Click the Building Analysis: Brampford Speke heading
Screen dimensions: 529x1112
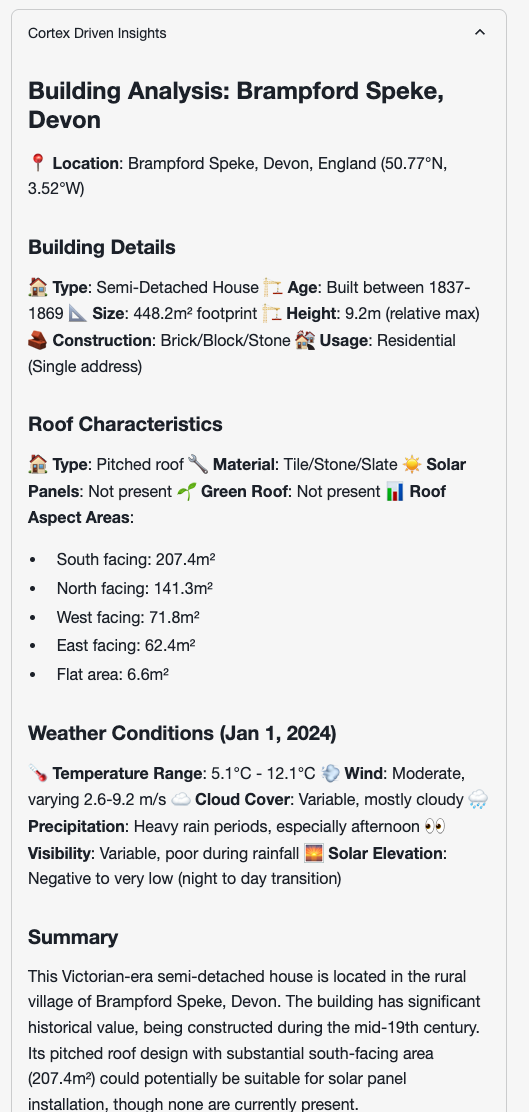click(x=236, y=105)
